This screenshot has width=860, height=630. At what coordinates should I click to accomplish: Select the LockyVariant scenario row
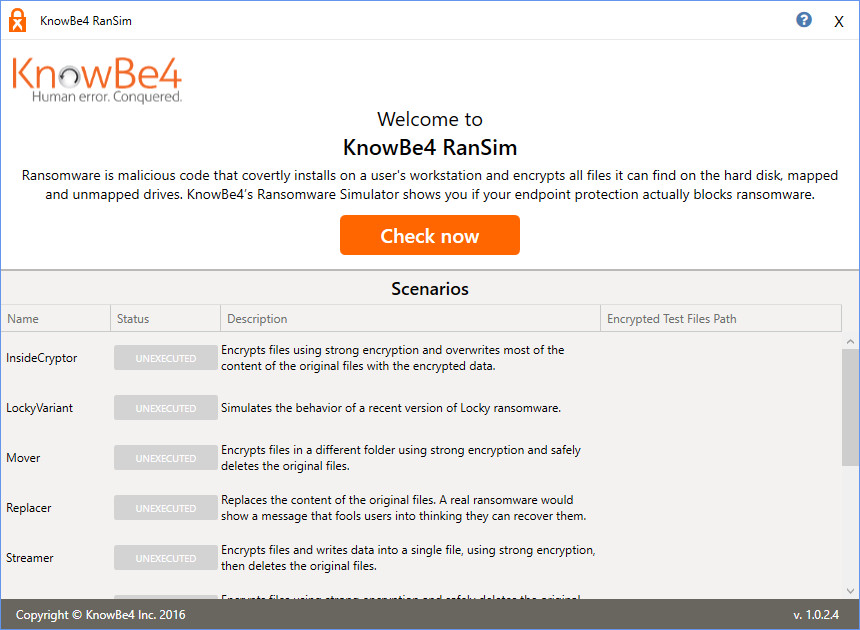coord(421,408)
